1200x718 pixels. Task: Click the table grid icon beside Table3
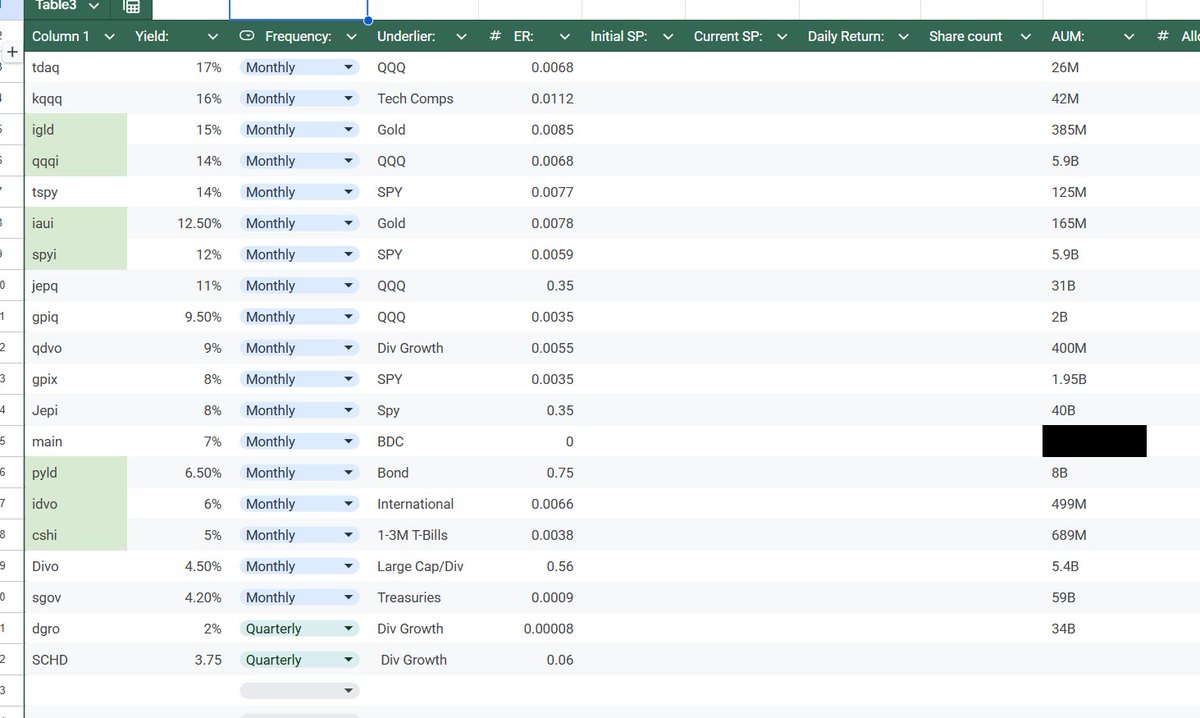(132, 6)
